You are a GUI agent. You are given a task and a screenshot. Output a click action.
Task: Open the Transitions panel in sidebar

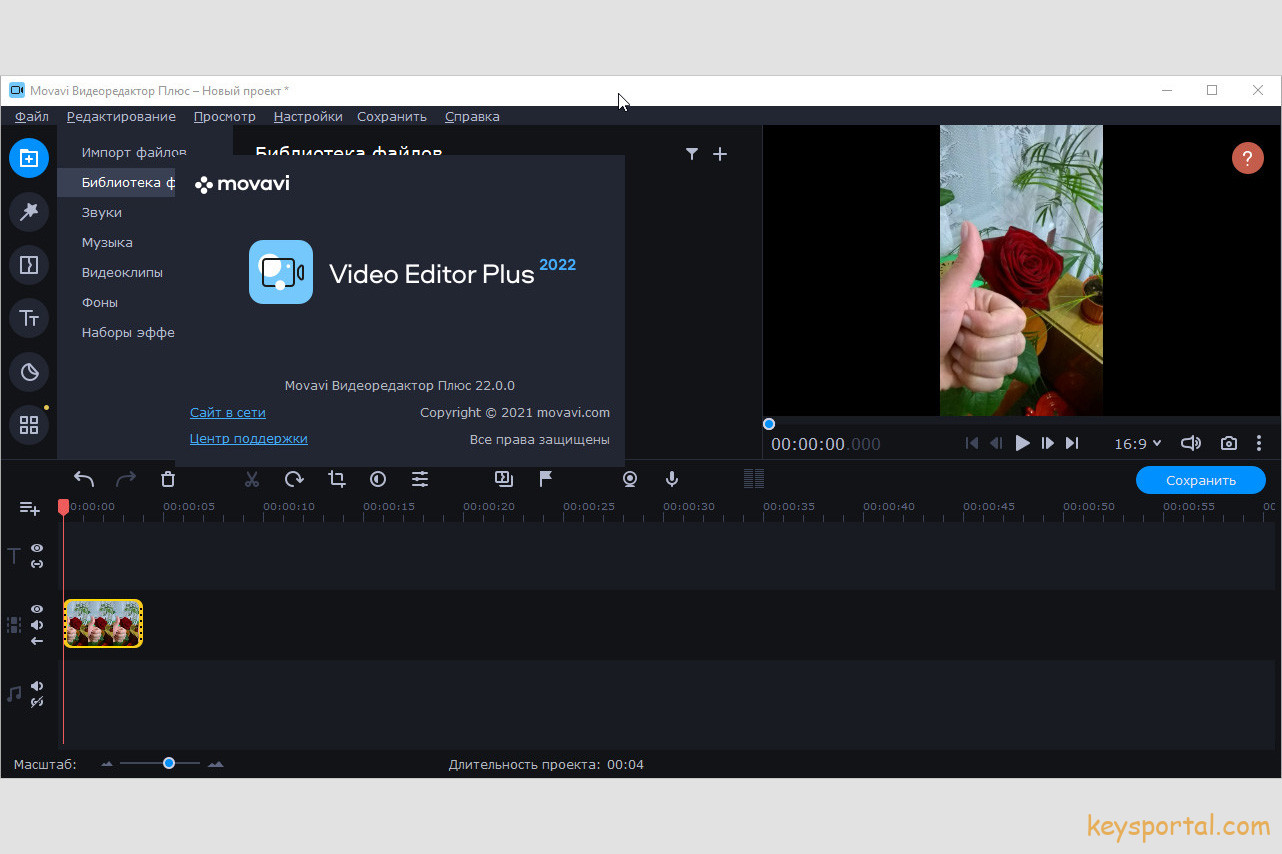[29, 265]
